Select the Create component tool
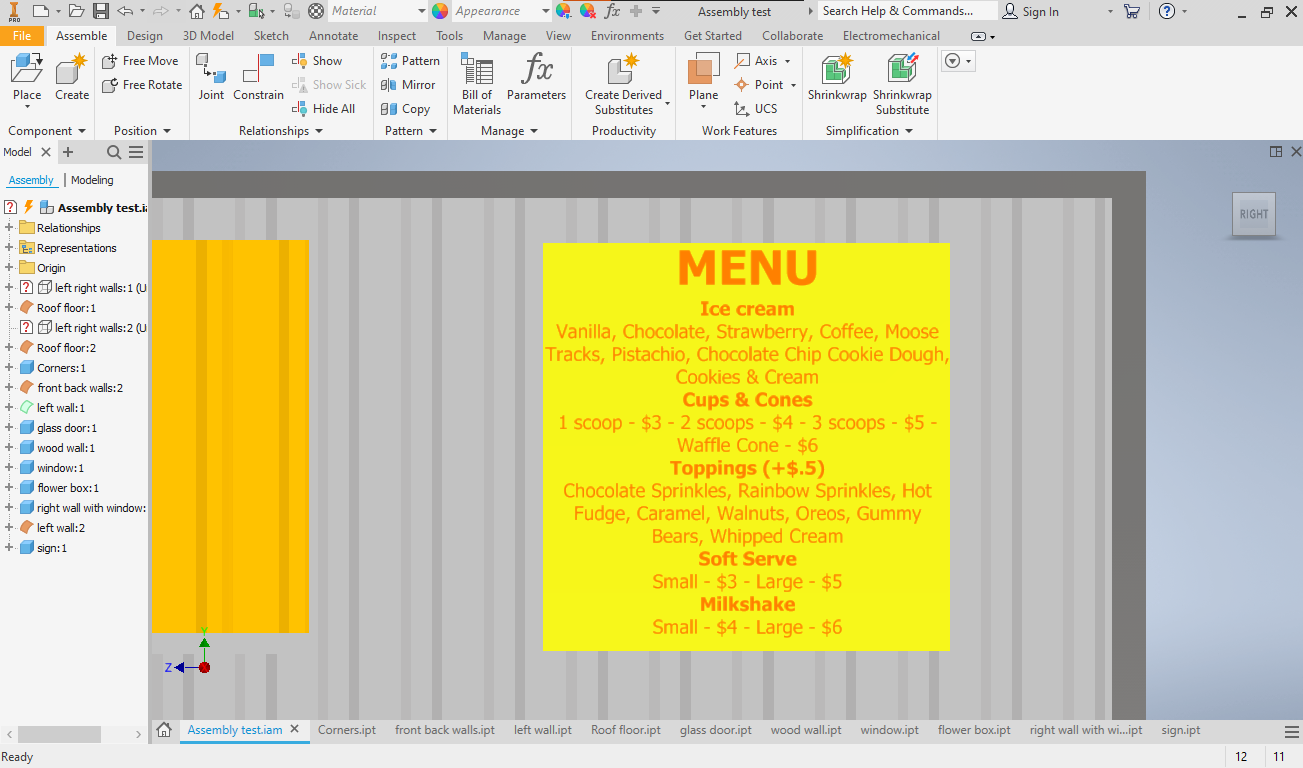Screen dimensions: 1303x768 72,78
